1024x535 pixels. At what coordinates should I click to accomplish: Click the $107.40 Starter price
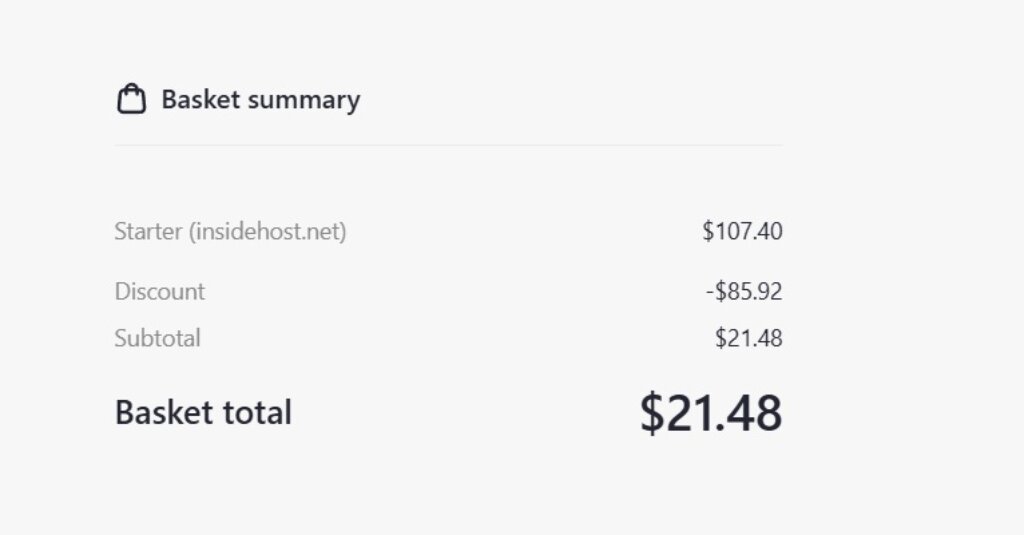[x=742, y=232]
